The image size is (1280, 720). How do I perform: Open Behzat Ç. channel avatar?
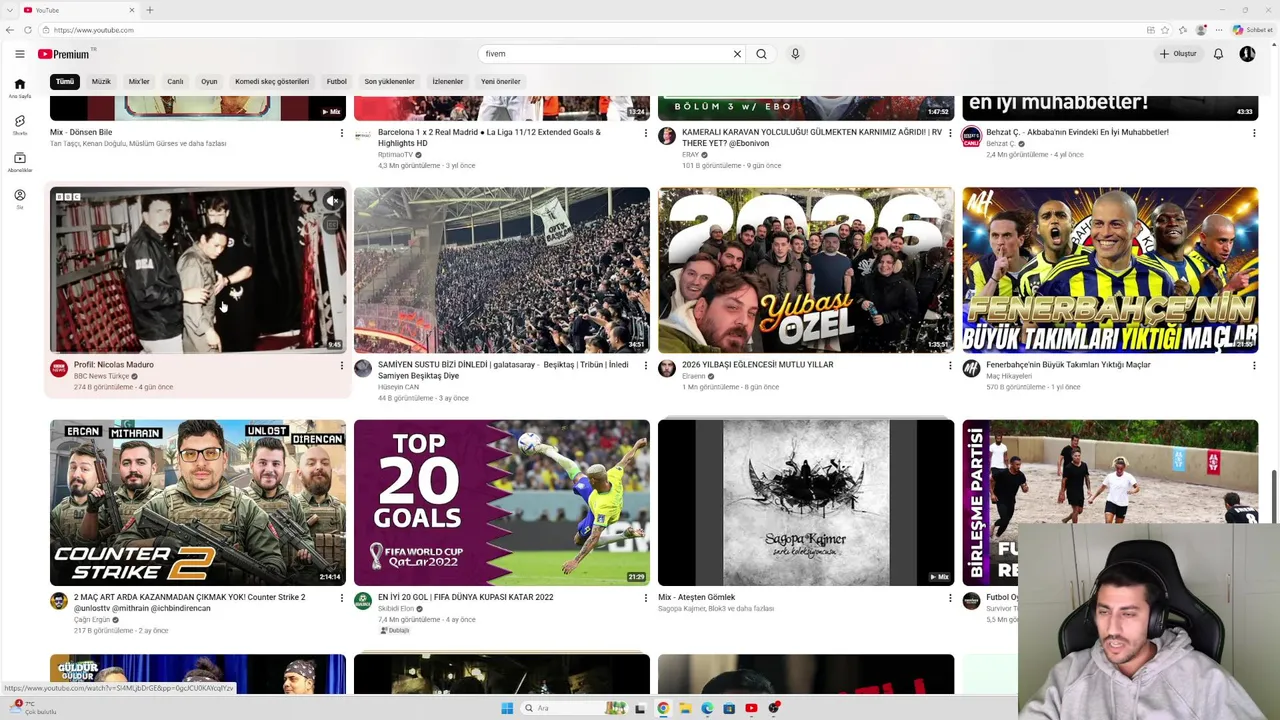(971, 136)
